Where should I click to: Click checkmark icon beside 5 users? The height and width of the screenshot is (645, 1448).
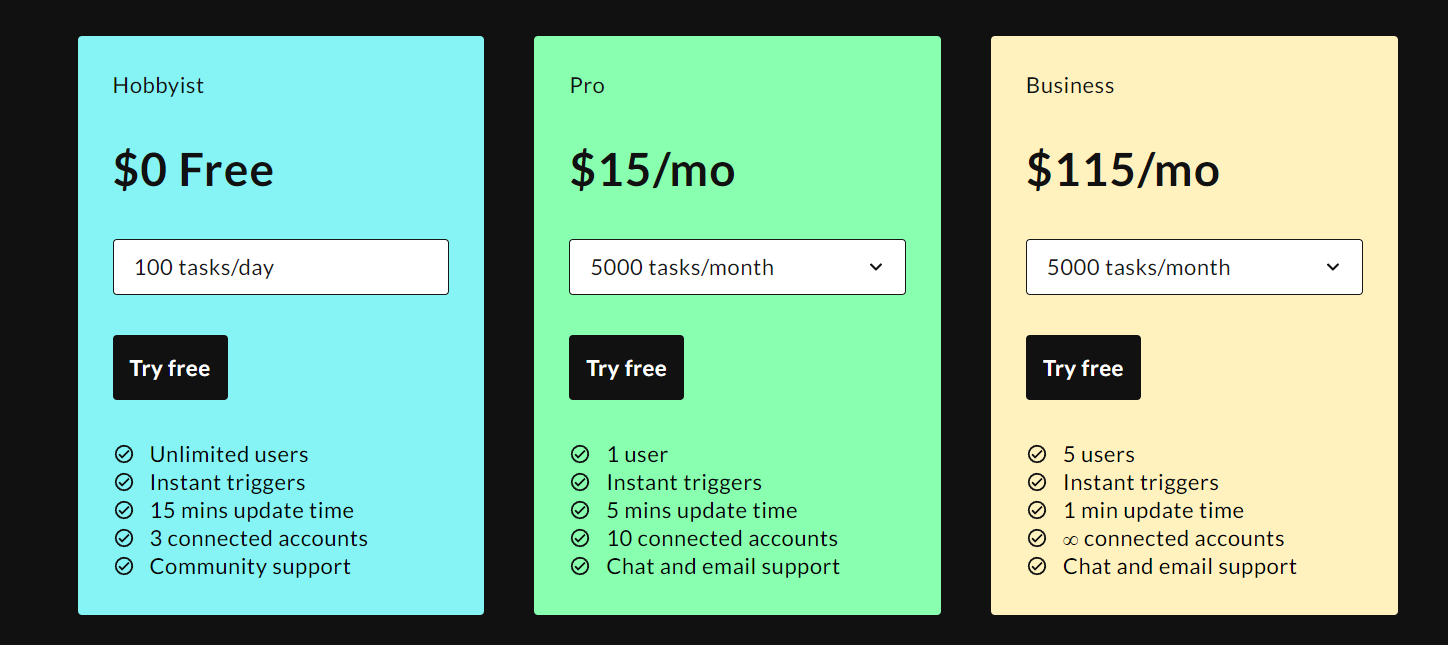coord(1037,455)
